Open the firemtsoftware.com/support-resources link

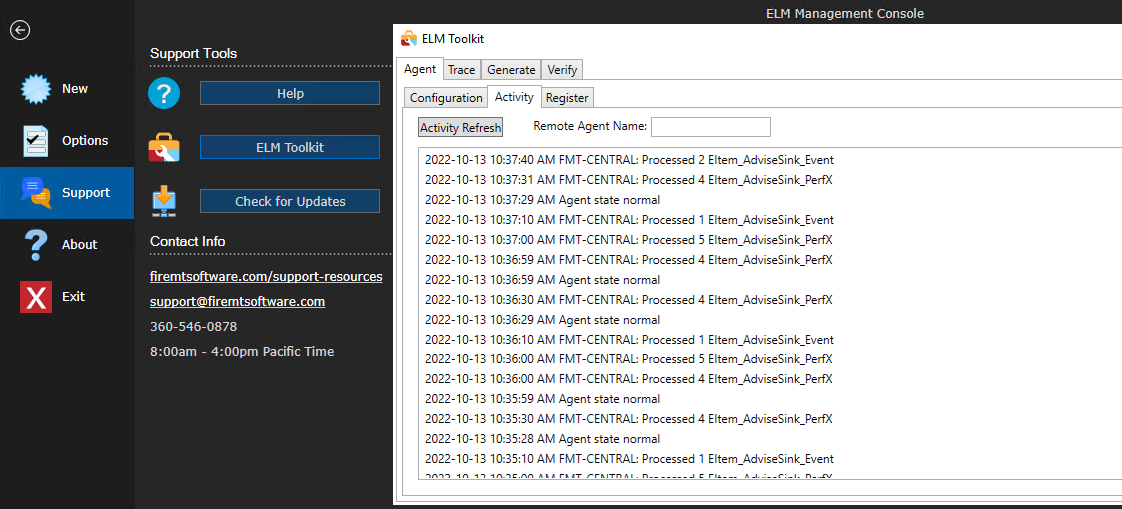266,276
